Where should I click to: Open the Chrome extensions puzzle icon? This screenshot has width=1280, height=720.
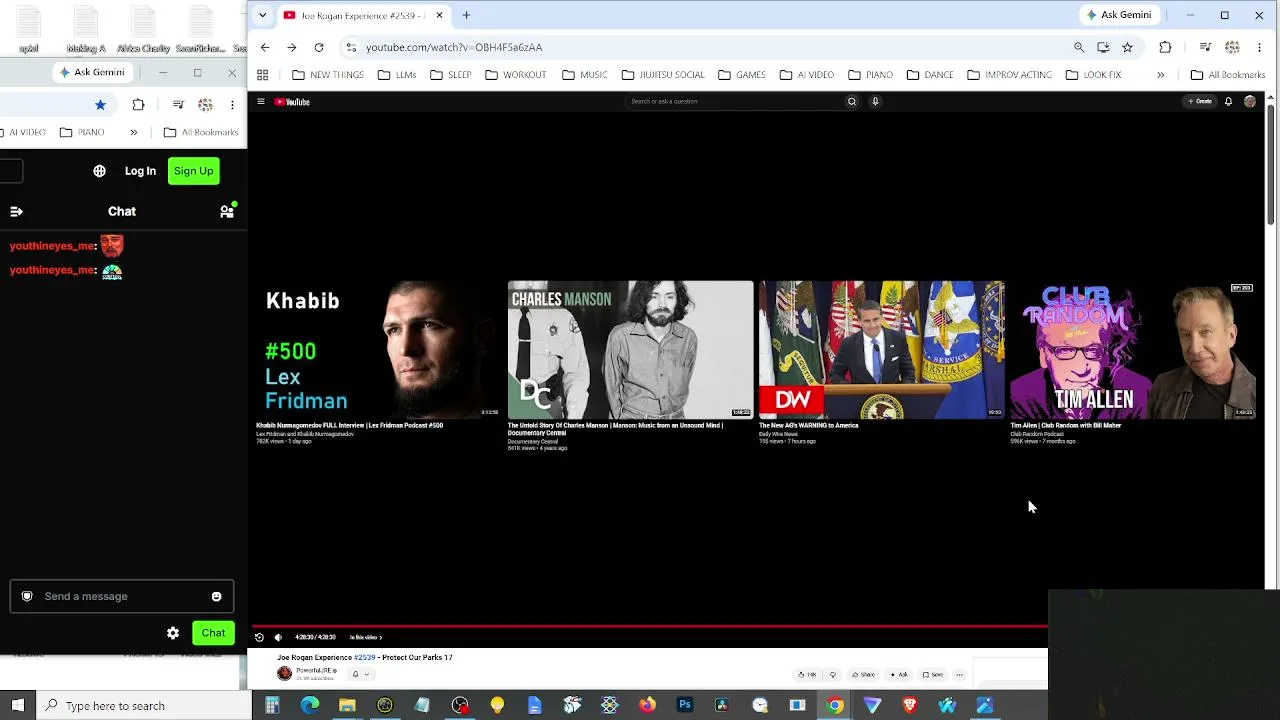pyautogui.click(x=1165, y=47)
